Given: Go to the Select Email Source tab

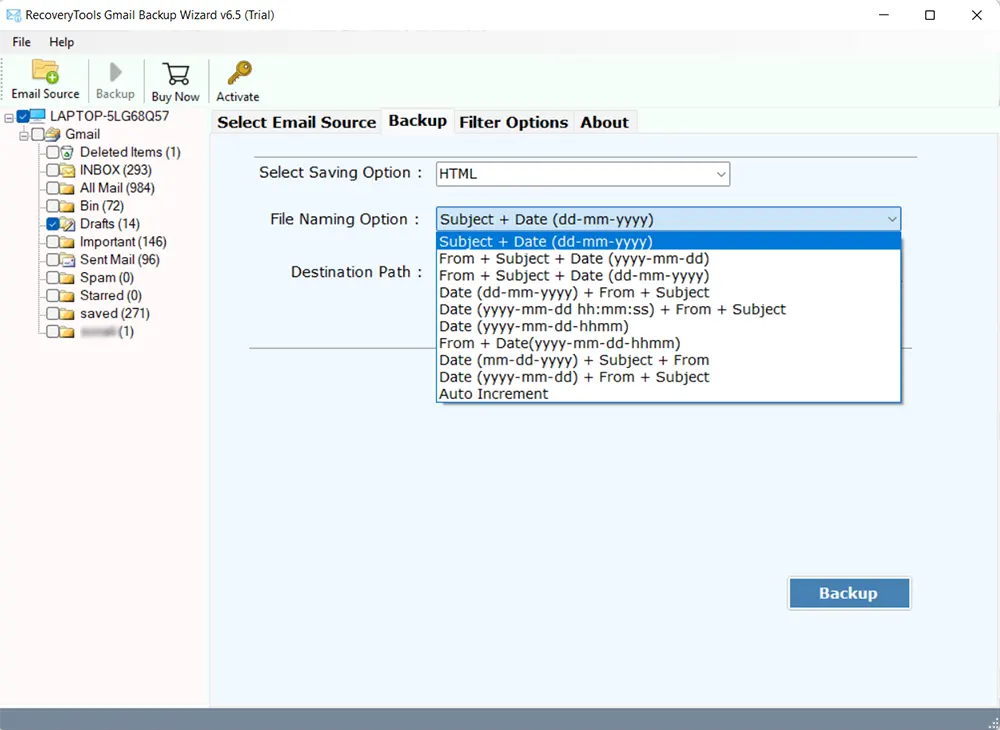Looking at the screenshot, I should (296, 122).
